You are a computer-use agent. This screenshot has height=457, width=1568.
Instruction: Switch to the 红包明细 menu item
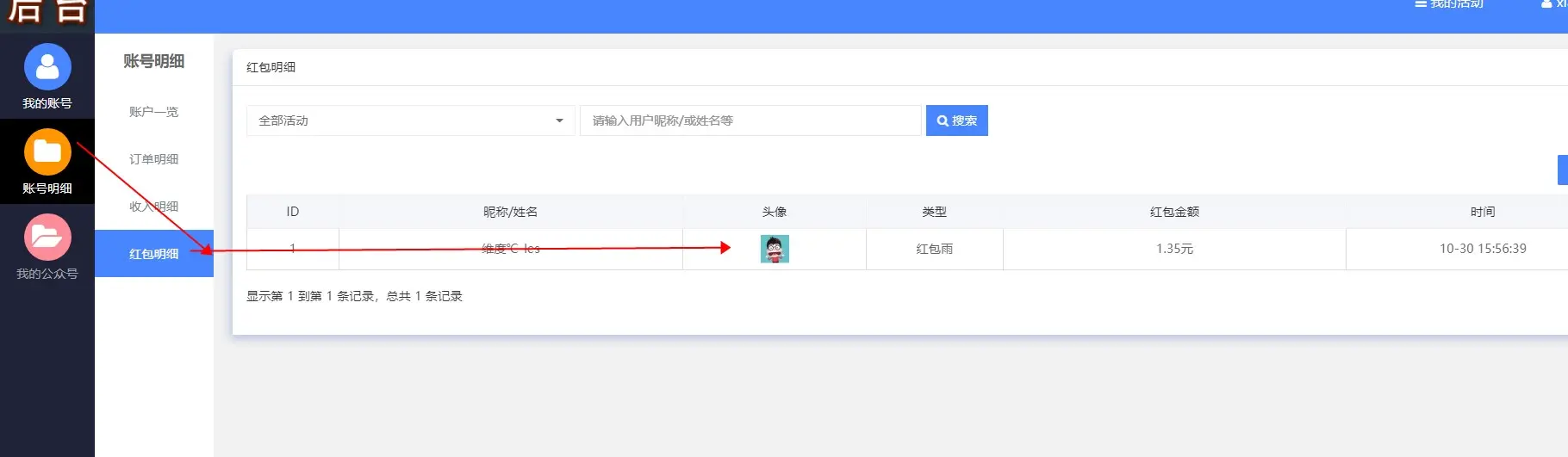[154, 254]
